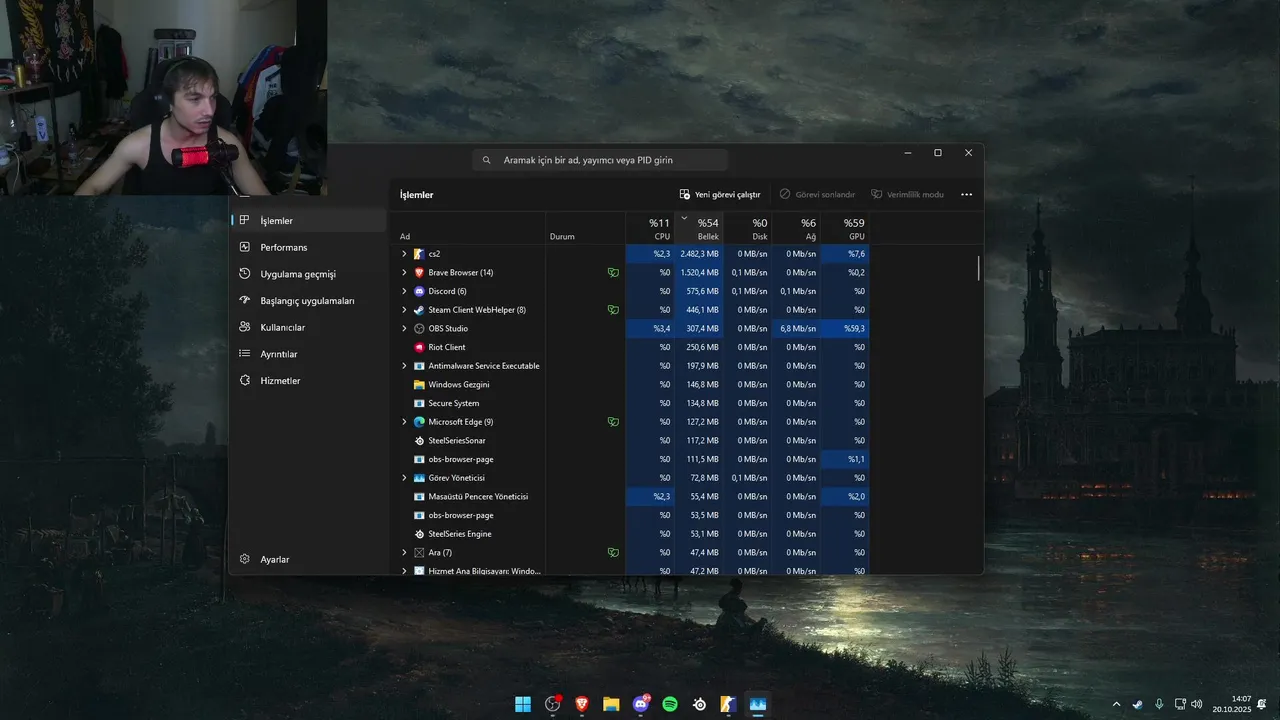
Task: Click Yeni görevi çalıştır button
Action: coord(720,194)
